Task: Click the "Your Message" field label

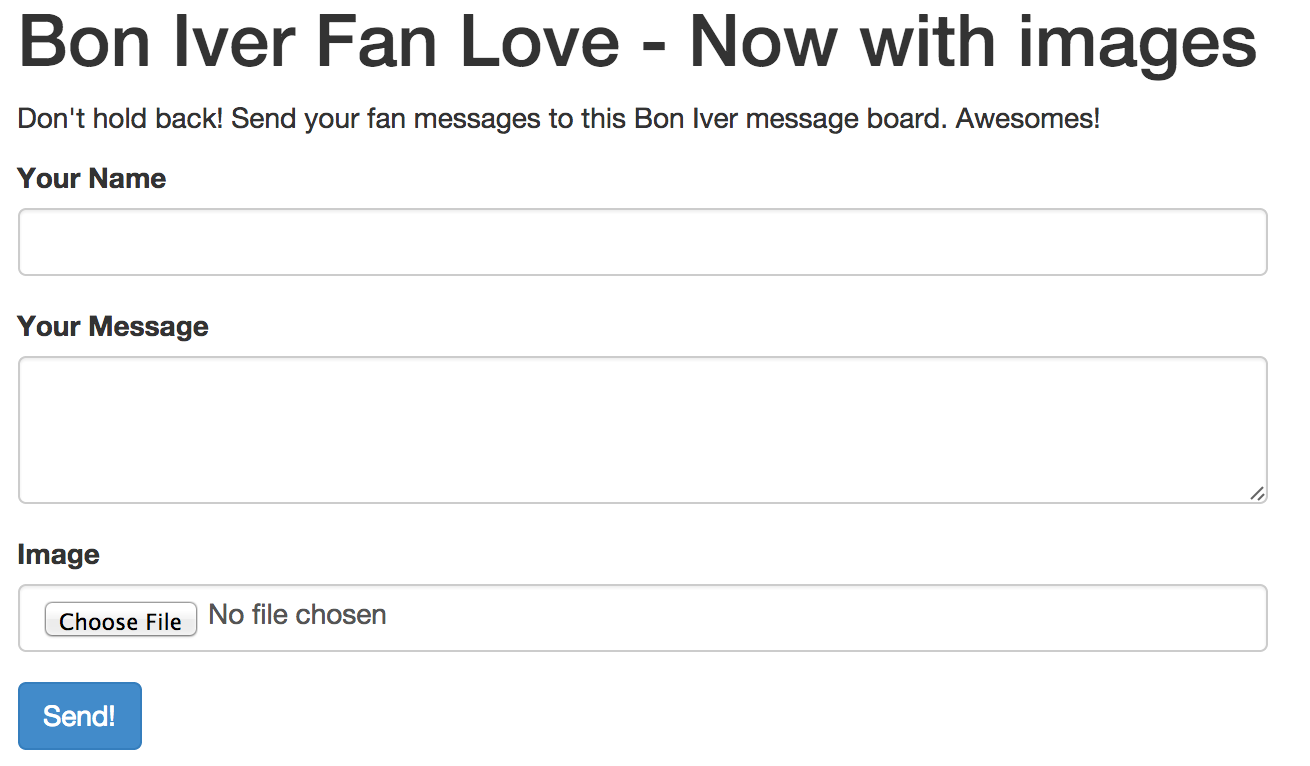Action: pos(113,327)
